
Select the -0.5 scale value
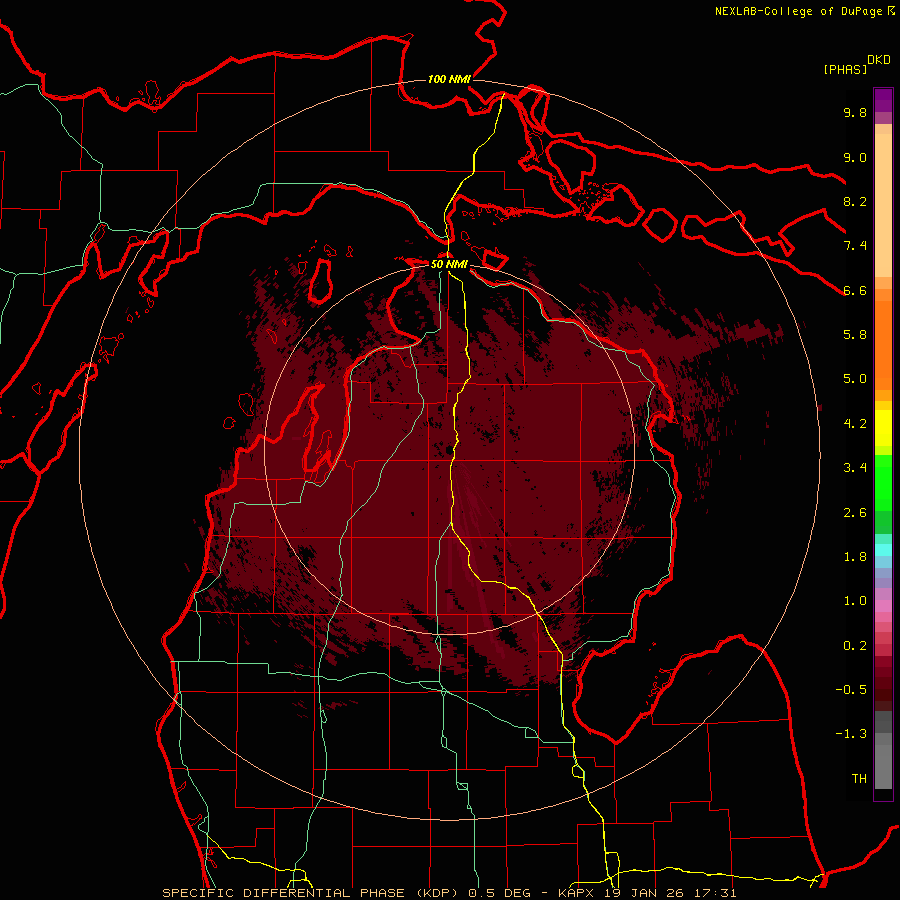pos(851,690)
